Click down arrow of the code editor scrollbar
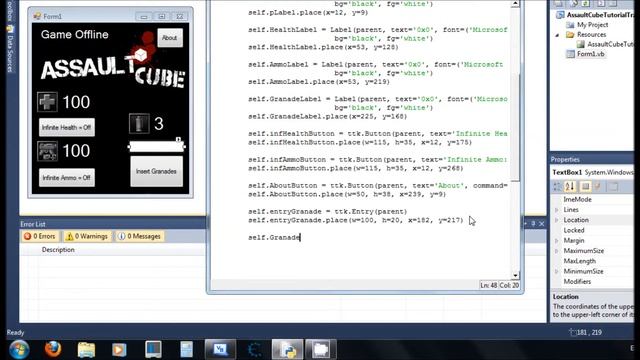The width and height of the screenshot is (640, 360). (515, 275)
